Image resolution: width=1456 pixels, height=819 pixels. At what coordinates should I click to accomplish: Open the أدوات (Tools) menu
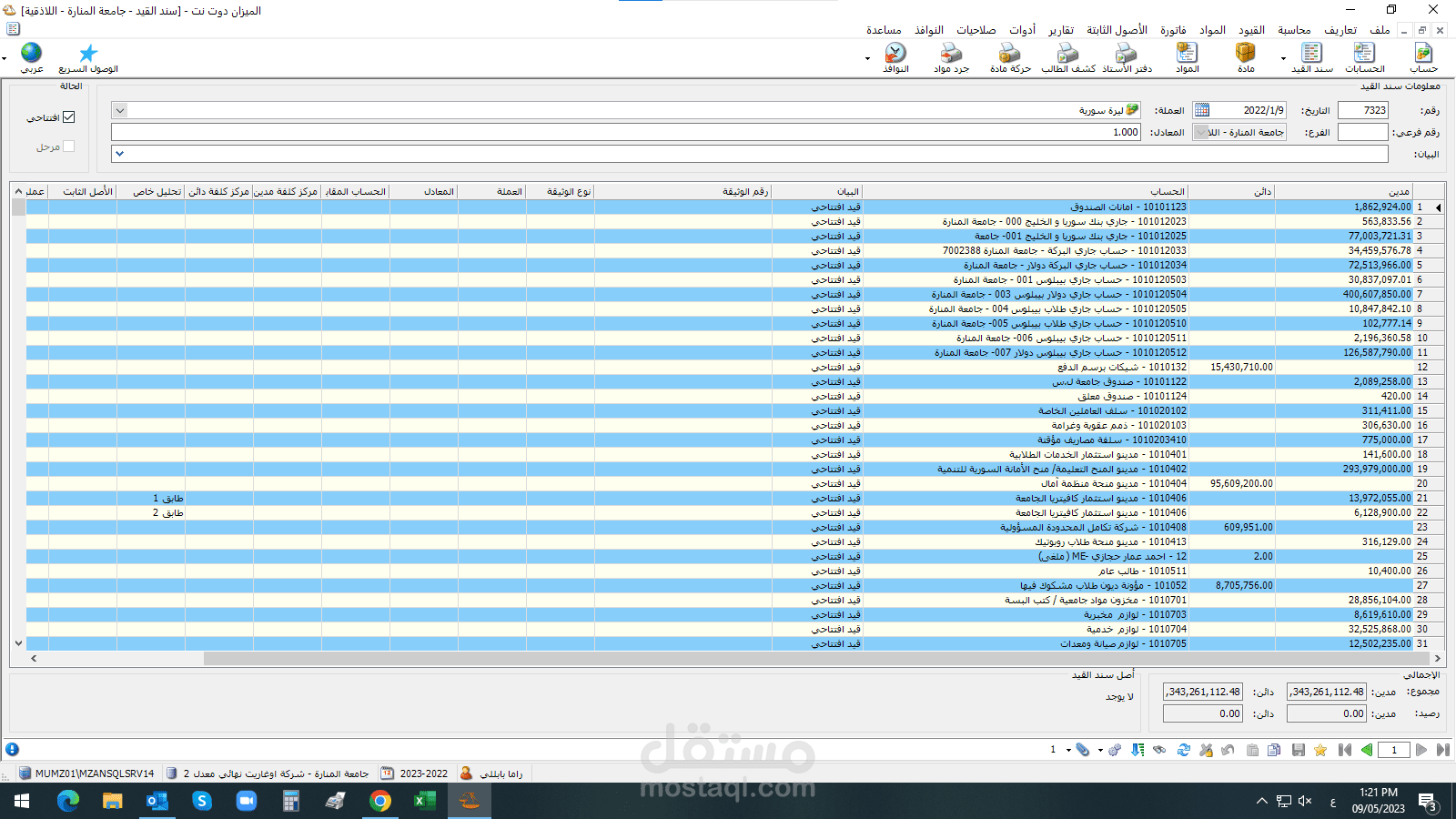point(1023,30)
